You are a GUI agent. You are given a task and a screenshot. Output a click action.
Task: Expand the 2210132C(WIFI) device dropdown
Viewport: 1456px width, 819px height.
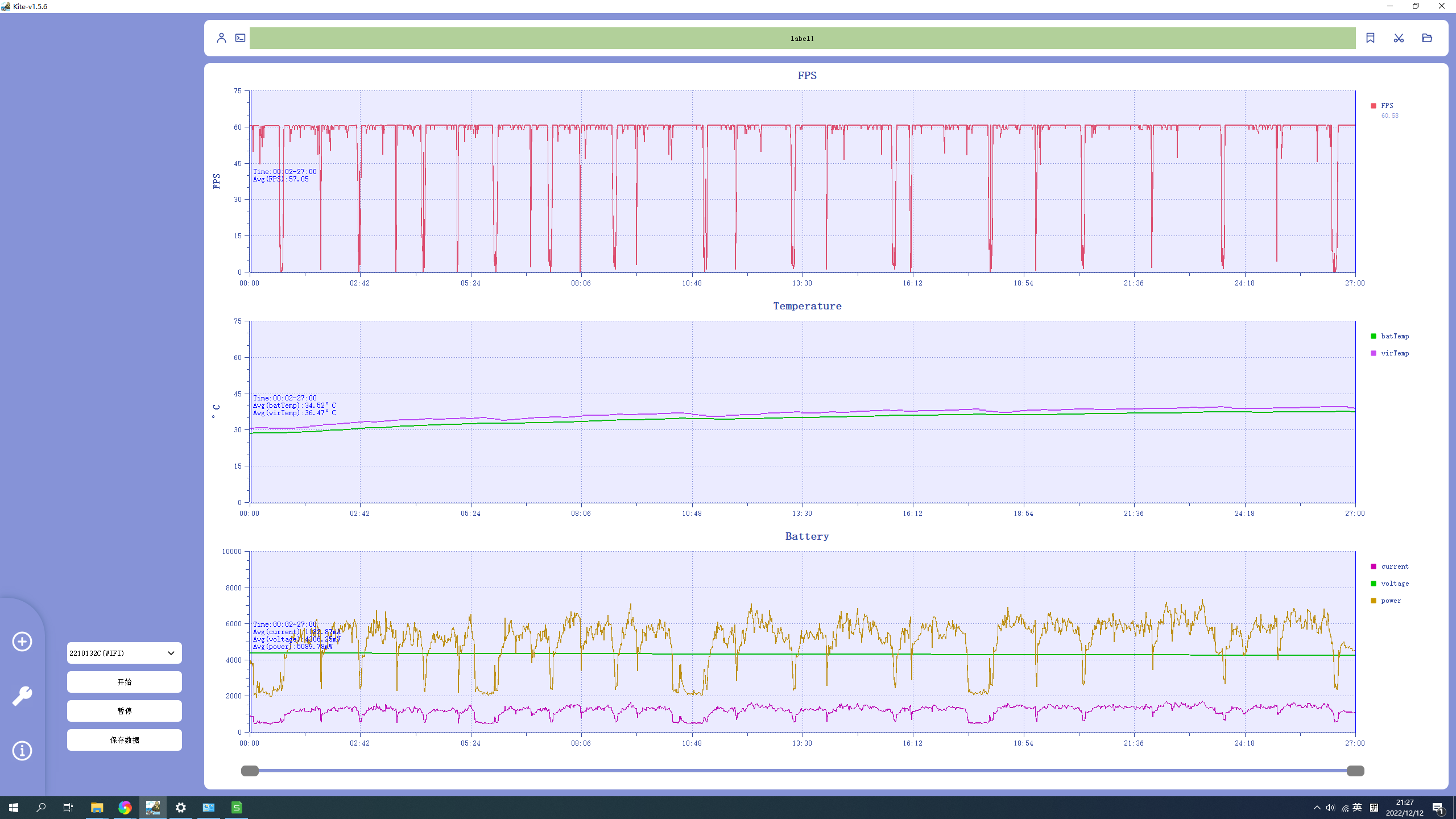(x=125, y=653)
